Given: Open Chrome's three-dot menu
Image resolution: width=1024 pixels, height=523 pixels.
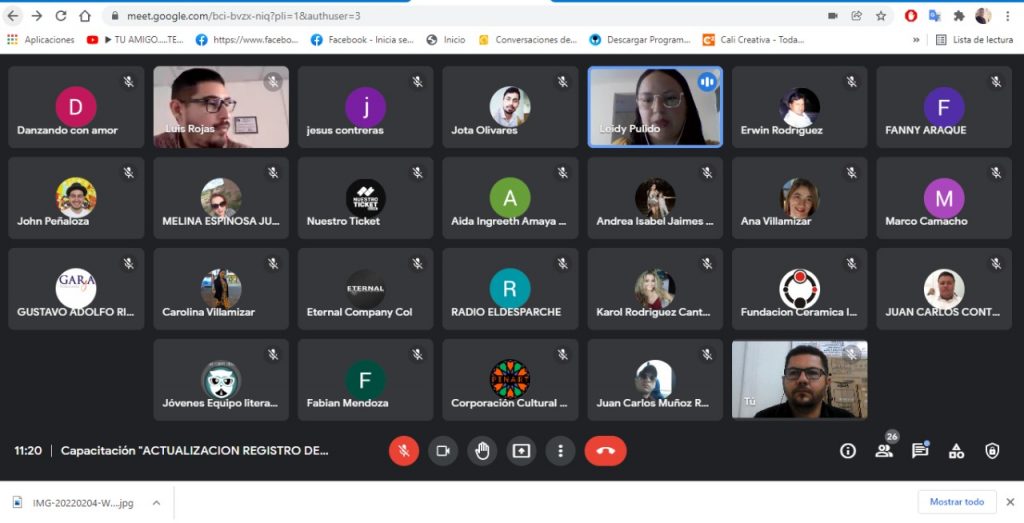Looking at the screenshot, I should (1008, 16).
